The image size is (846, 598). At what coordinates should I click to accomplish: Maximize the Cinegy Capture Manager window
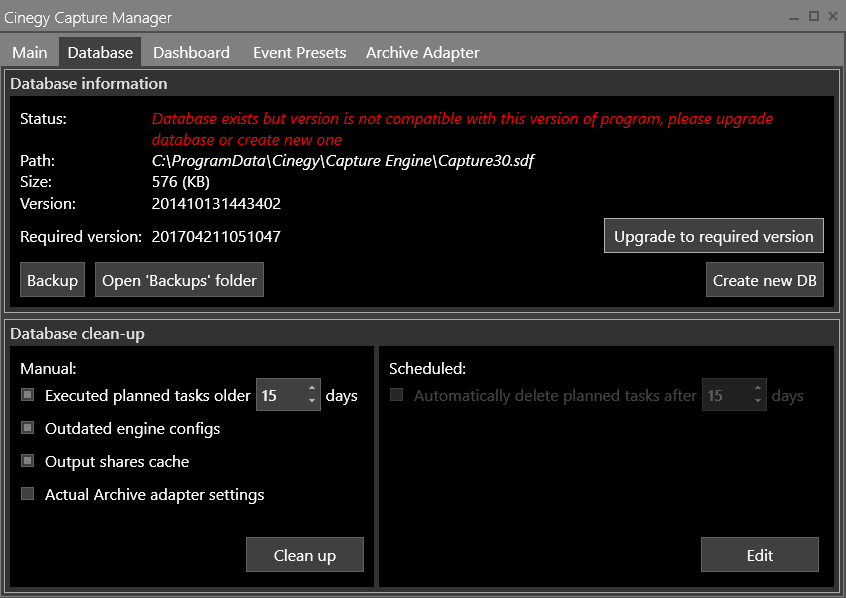click(814, 16)
